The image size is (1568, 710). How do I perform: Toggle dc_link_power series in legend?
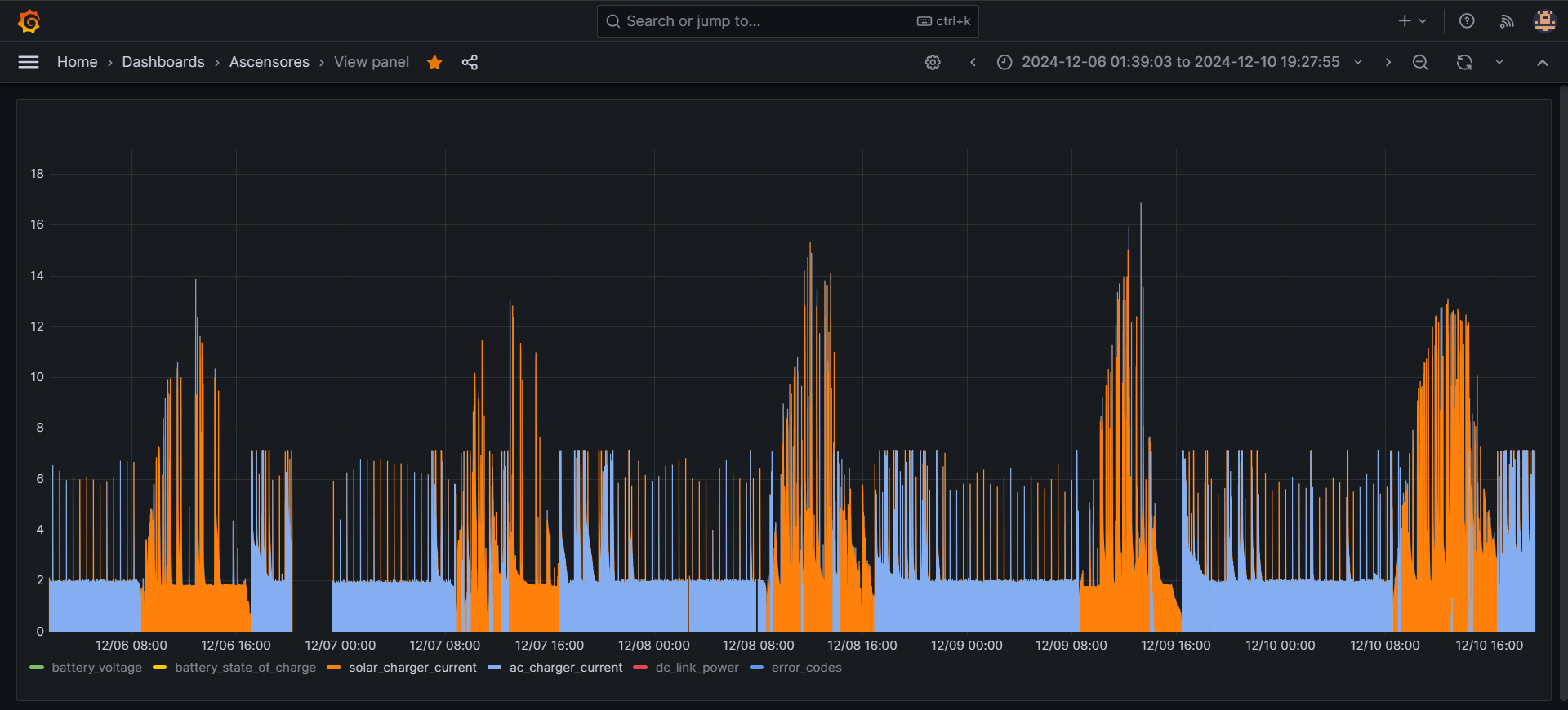[697, 668]
